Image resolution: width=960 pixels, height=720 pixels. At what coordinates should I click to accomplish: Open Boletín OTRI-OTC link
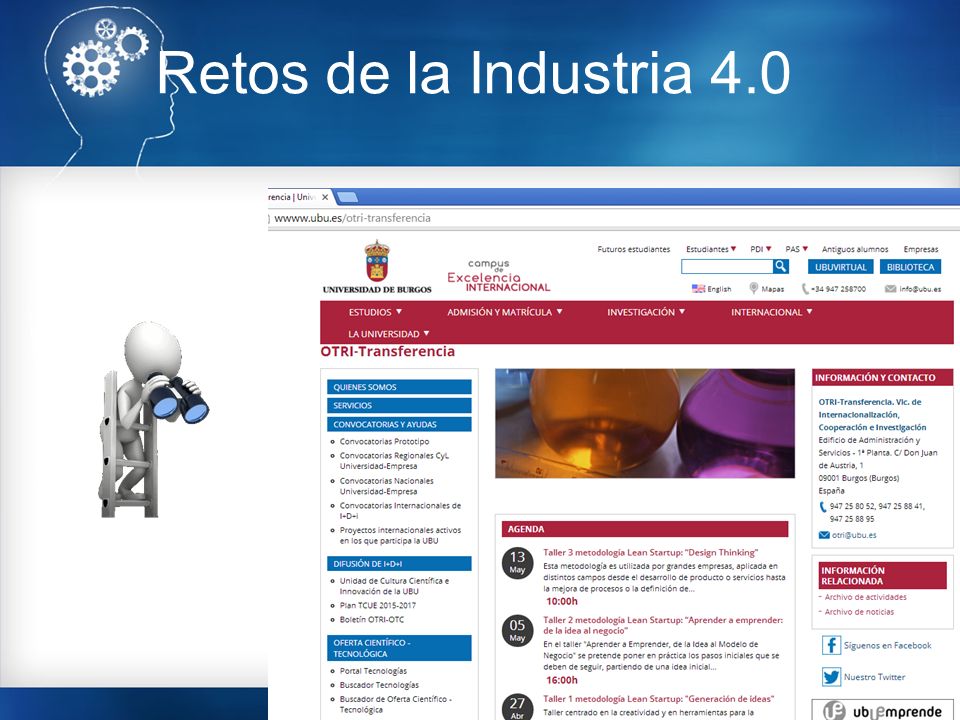pos(372,619)
